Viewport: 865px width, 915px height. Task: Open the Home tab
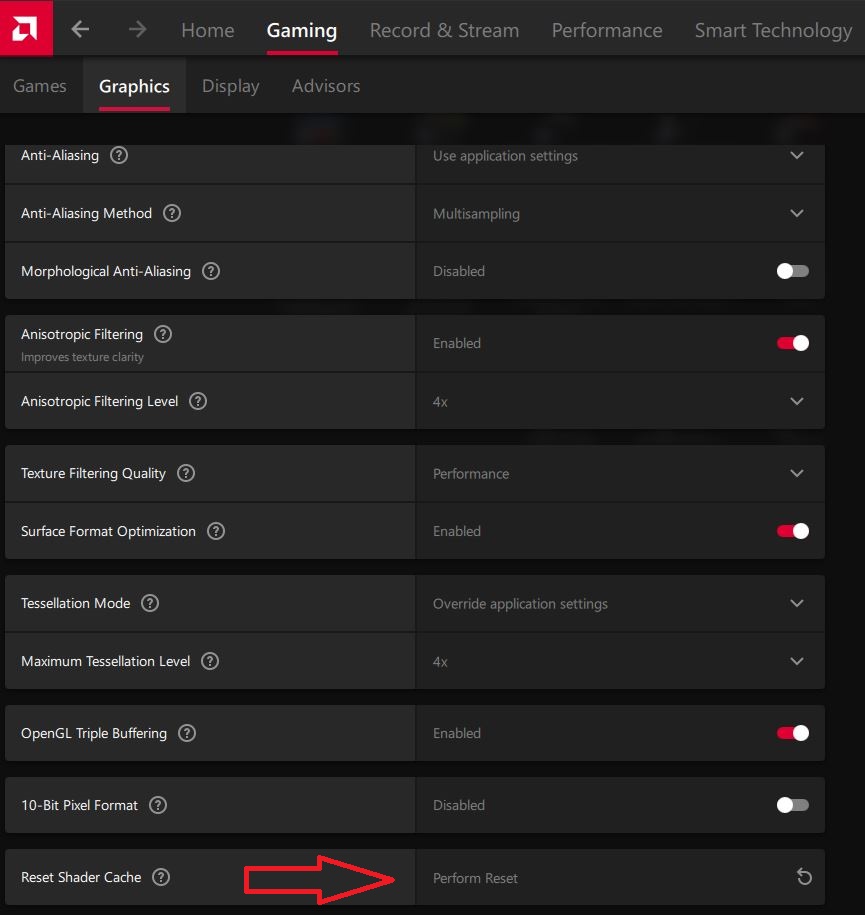point(208,30)
